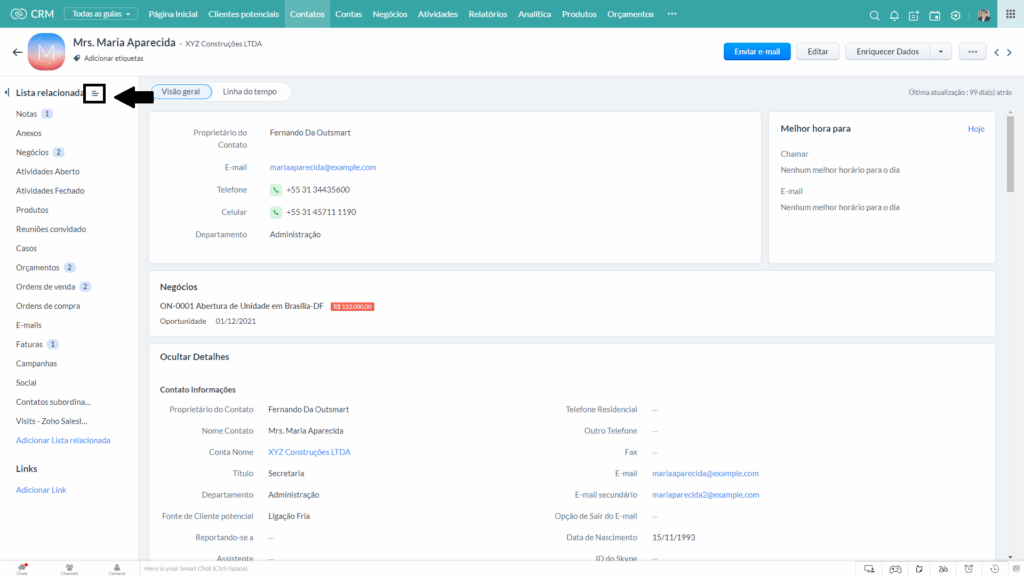Image resolution: width=1024 pixels, height=576 pixels.
Task: Expand the Todas as guias dropdown
Action: click(101, 14)
